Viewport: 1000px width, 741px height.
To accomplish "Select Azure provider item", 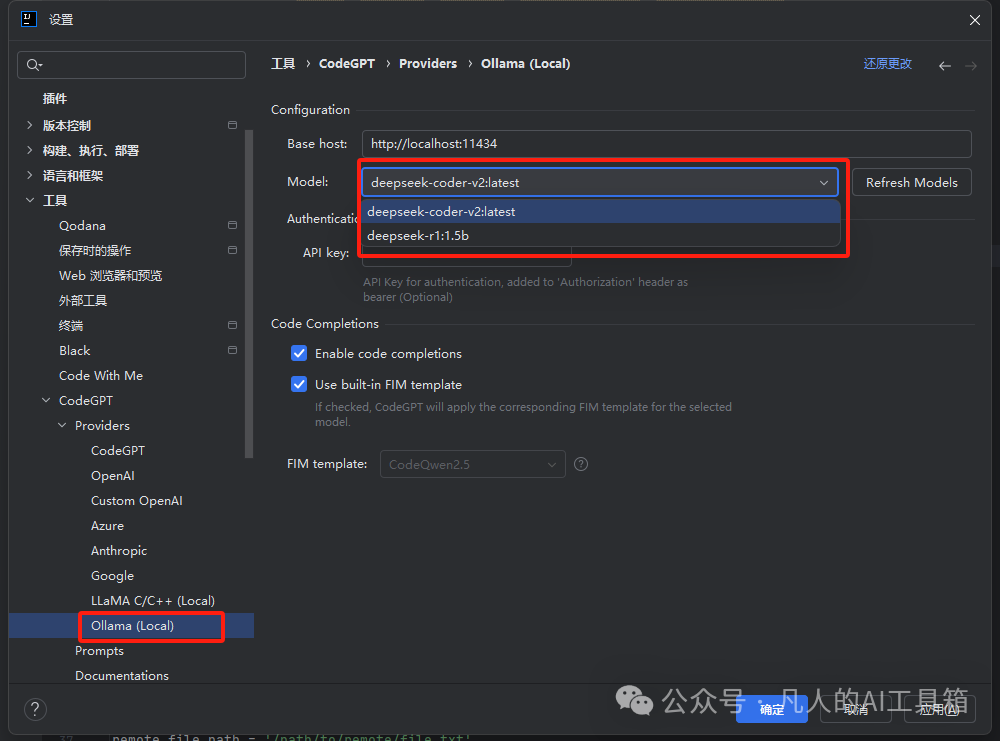I will pyautogui.click(x=107, y=525).
